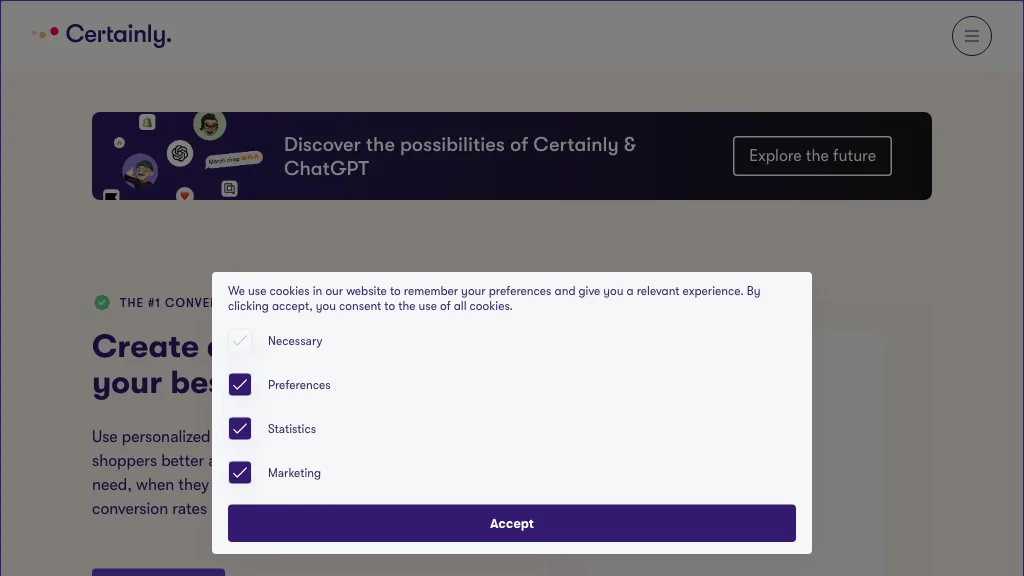The width and height of the screenshot is (1024, 576).
Task: Click the OpenAI ChatGPT logo in the banner
Action: 180,154
